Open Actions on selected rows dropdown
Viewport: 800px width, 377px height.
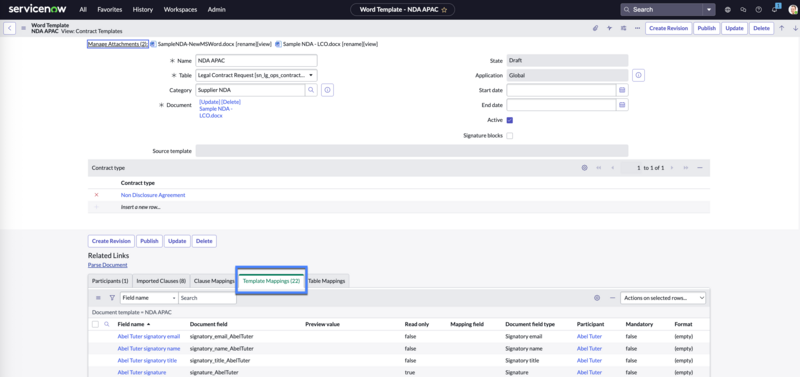(663, 298)
